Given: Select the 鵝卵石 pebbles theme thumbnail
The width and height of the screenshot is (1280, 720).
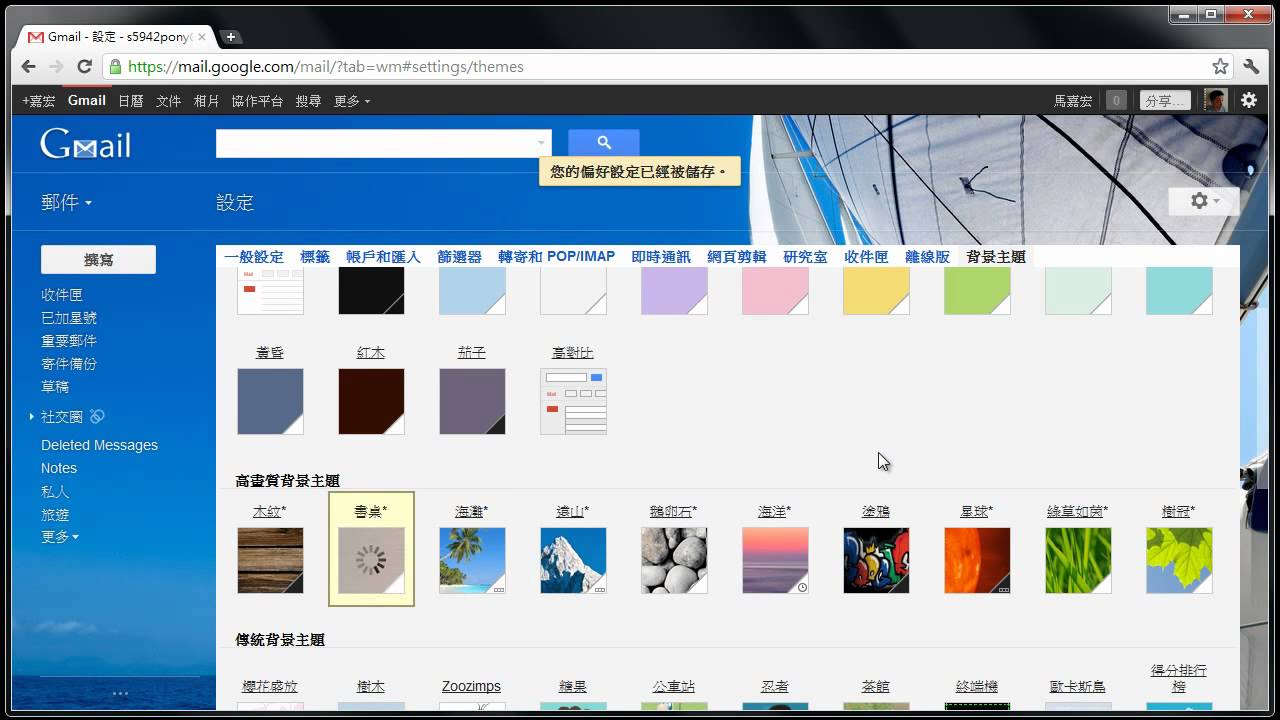Looking at the screenshot, I should (674, 560).
